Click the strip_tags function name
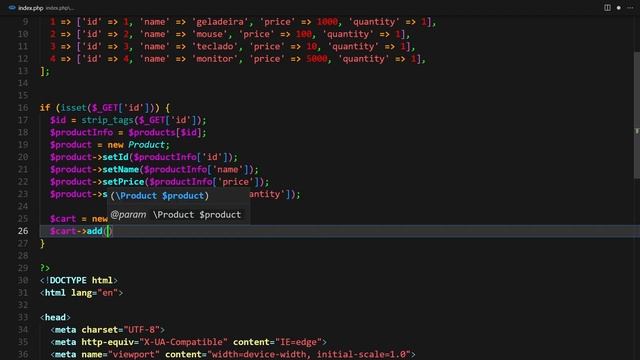 pos(107,120)
